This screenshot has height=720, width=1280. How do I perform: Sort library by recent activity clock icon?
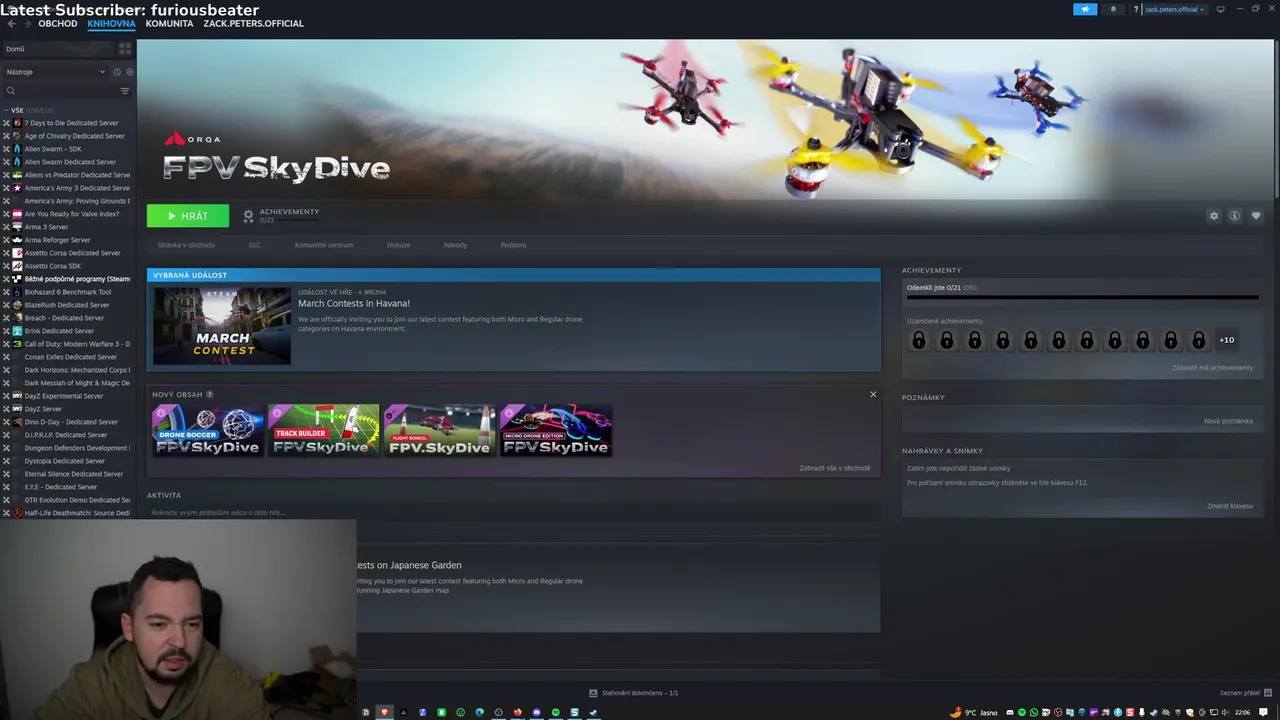pyautogui.click(x=117, y=72)
